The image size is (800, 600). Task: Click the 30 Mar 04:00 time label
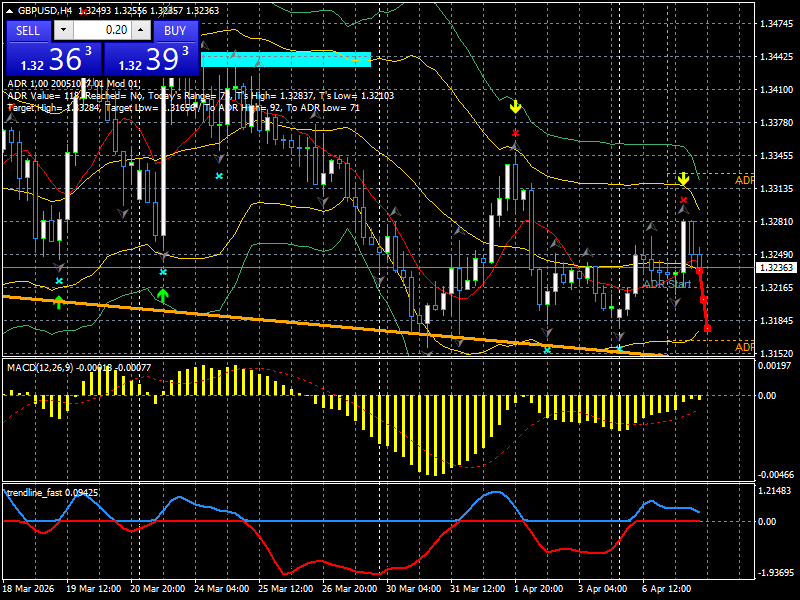coord(414,588)
